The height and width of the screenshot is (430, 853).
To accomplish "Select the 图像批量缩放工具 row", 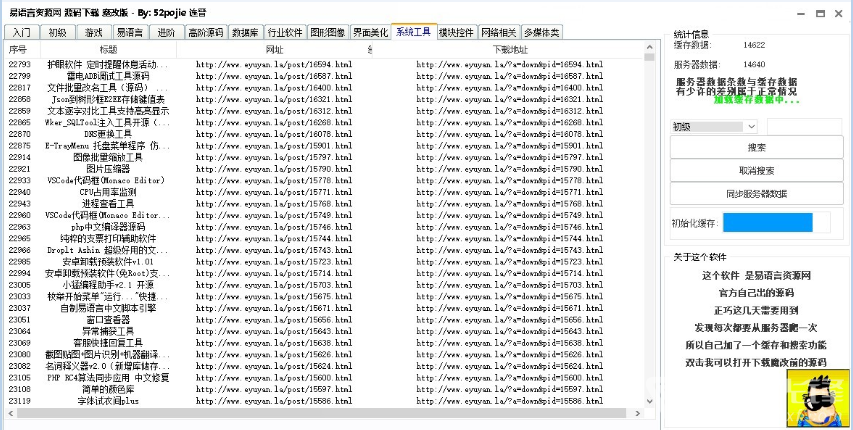I will point(324,157).
